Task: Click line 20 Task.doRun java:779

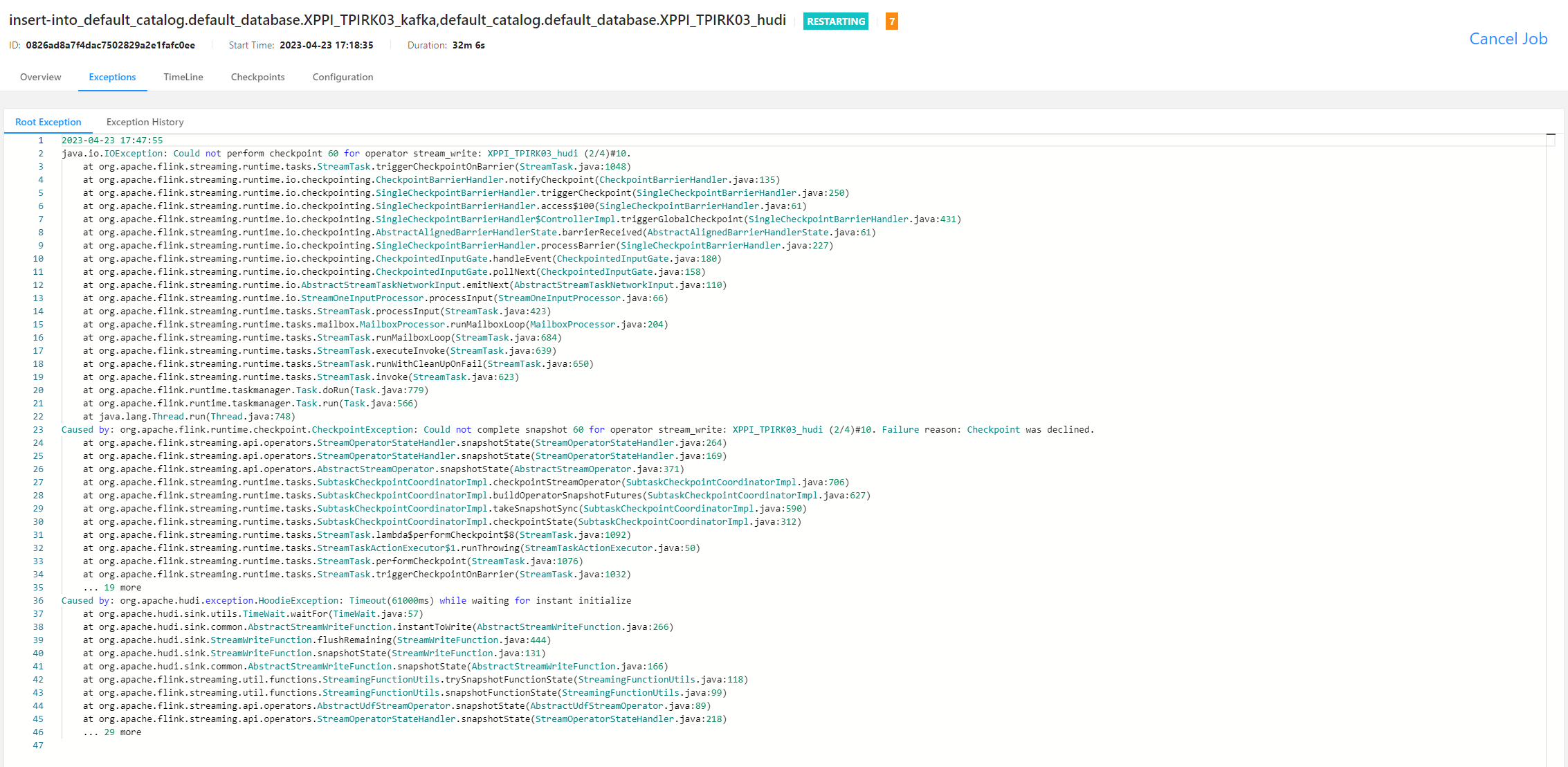Action: (x=256, y=390)
